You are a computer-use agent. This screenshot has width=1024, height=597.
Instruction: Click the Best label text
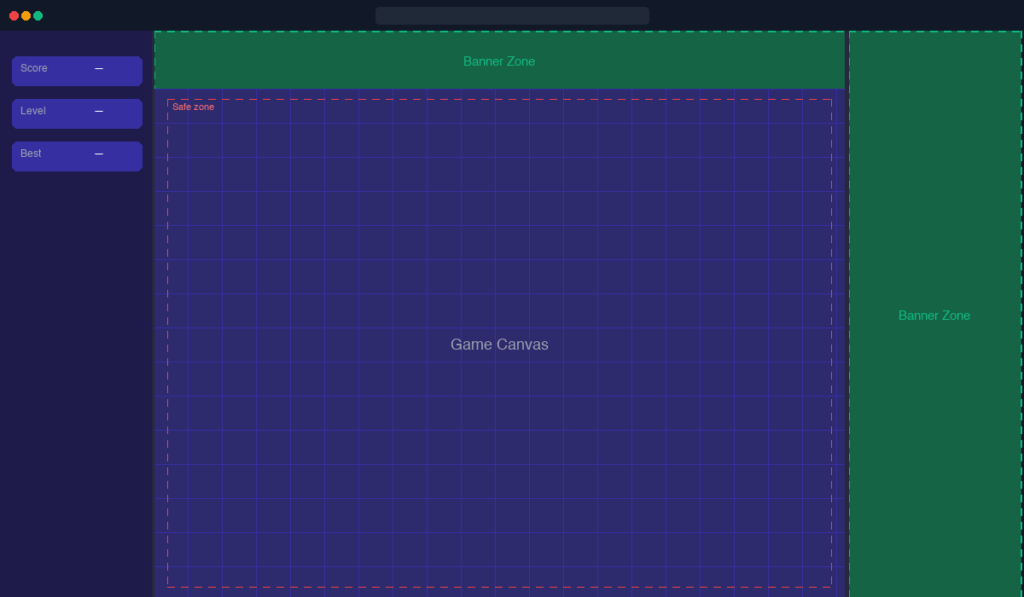coord(31,154)
